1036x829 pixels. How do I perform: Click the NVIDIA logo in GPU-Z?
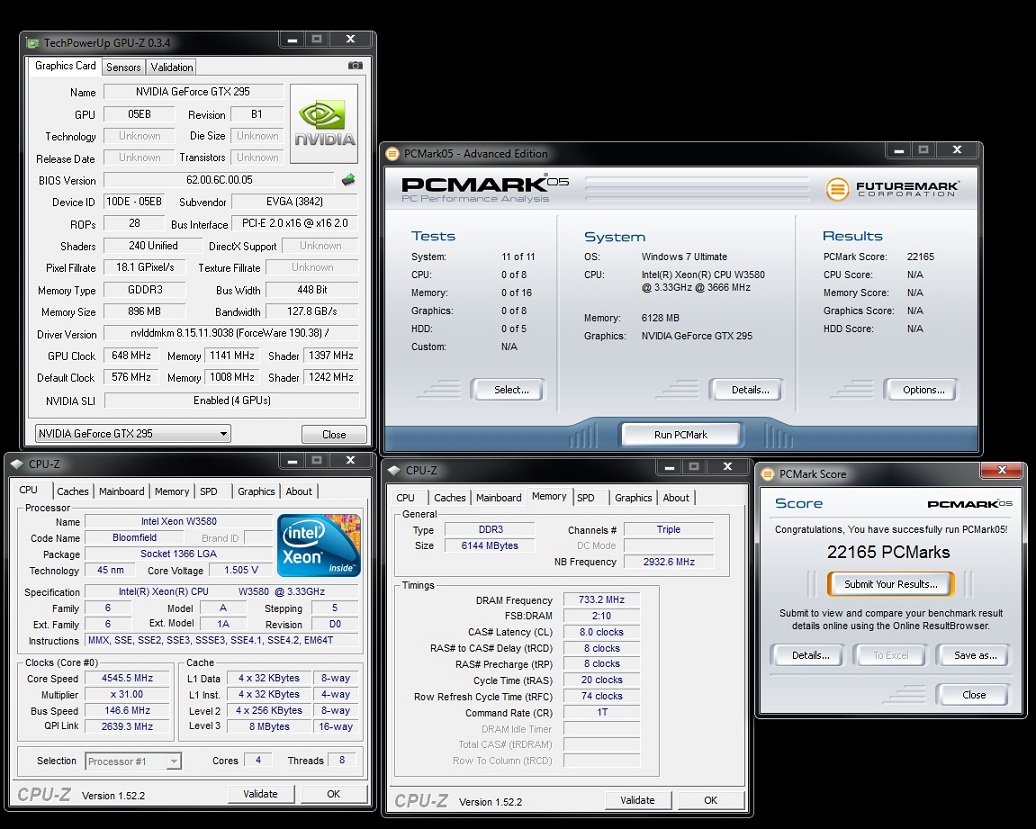(x=324, y=124)
